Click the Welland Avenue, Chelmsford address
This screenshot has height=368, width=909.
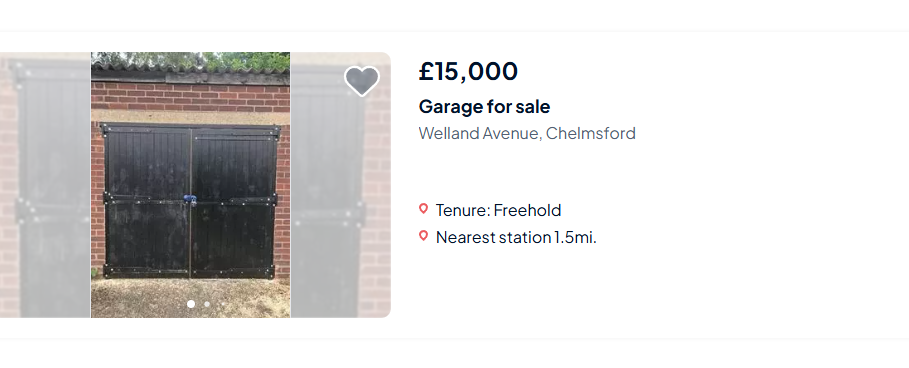point(527,133)
